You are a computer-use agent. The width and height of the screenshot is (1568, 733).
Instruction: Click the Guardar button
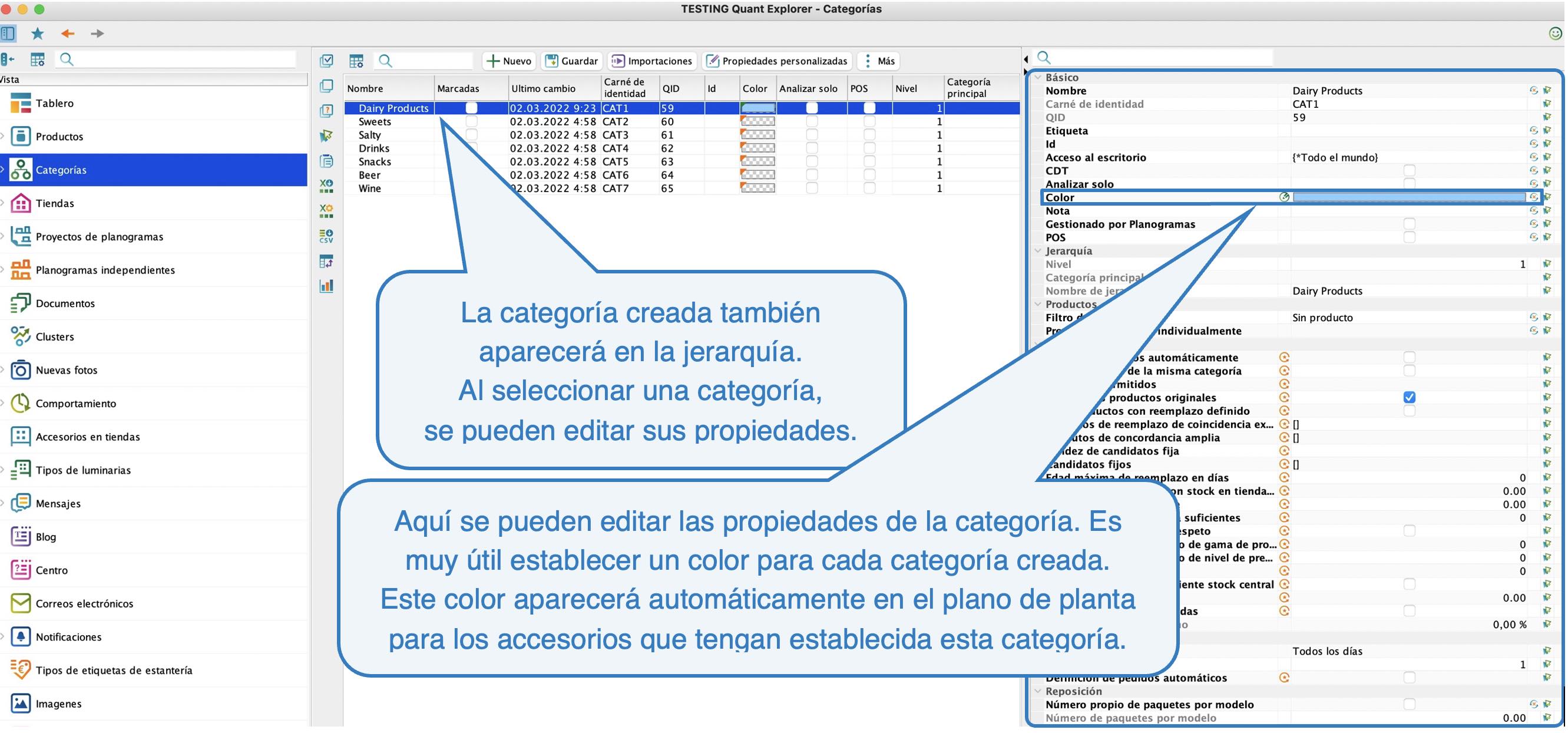tap(571, 61)
